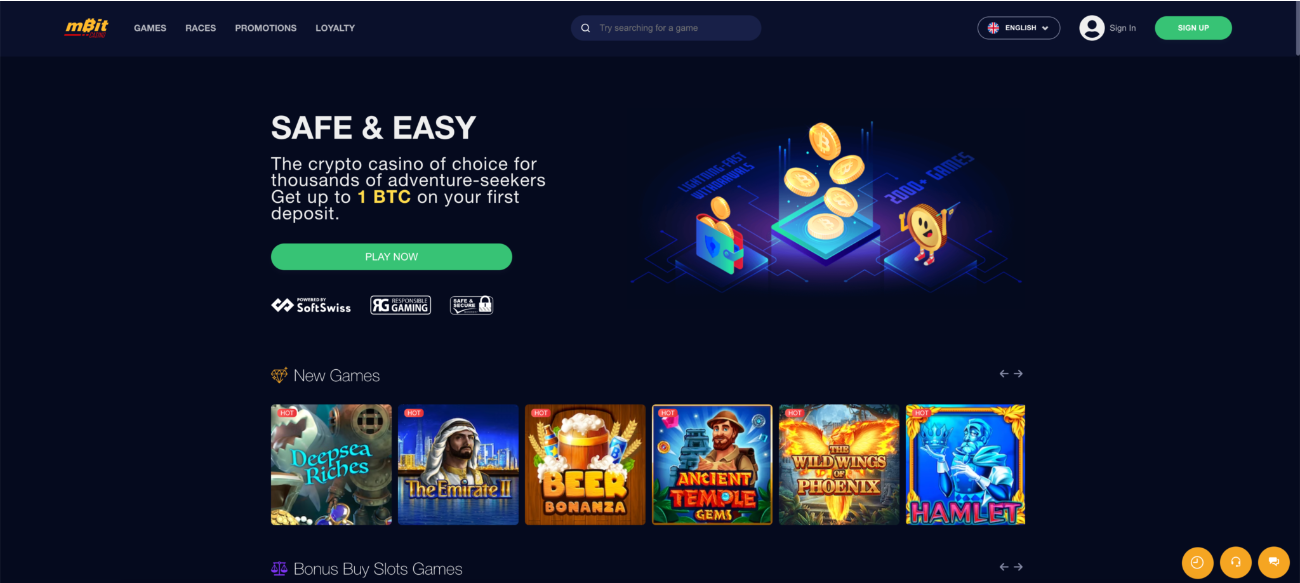
Task: Open the clock history floating button
Action: [x=1197, y=562]
